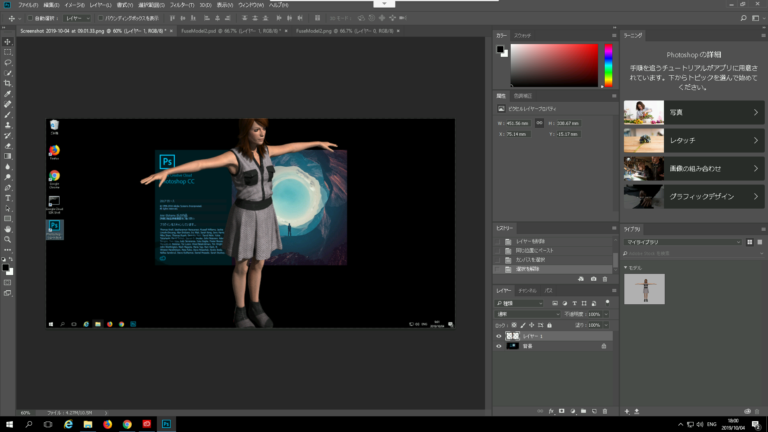Screen dimensions: 768x432
Task: Select the Lasso tool
Action: click(8, 63)
